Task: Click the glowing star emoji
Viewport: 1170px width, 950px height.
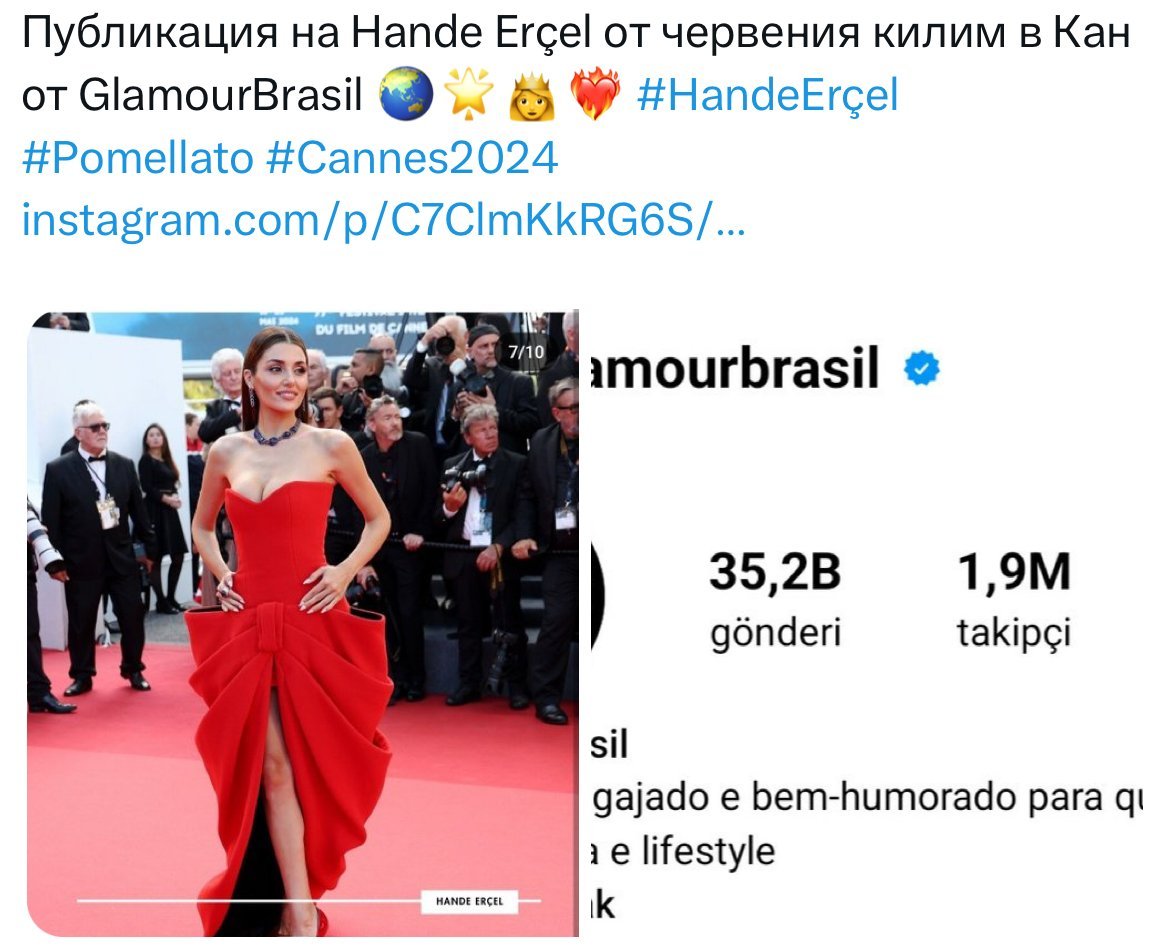Action: point(469,95)
